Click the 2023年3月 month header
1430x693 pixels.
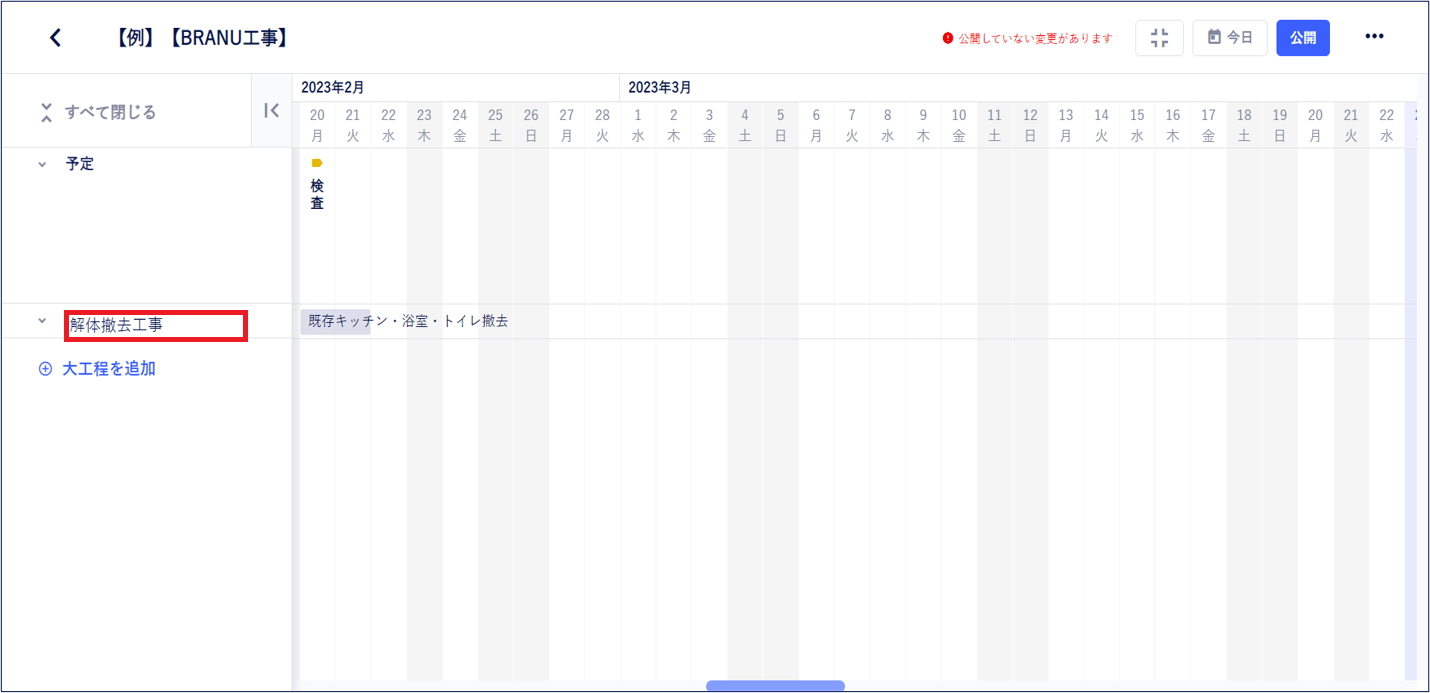tap(660, 88)
